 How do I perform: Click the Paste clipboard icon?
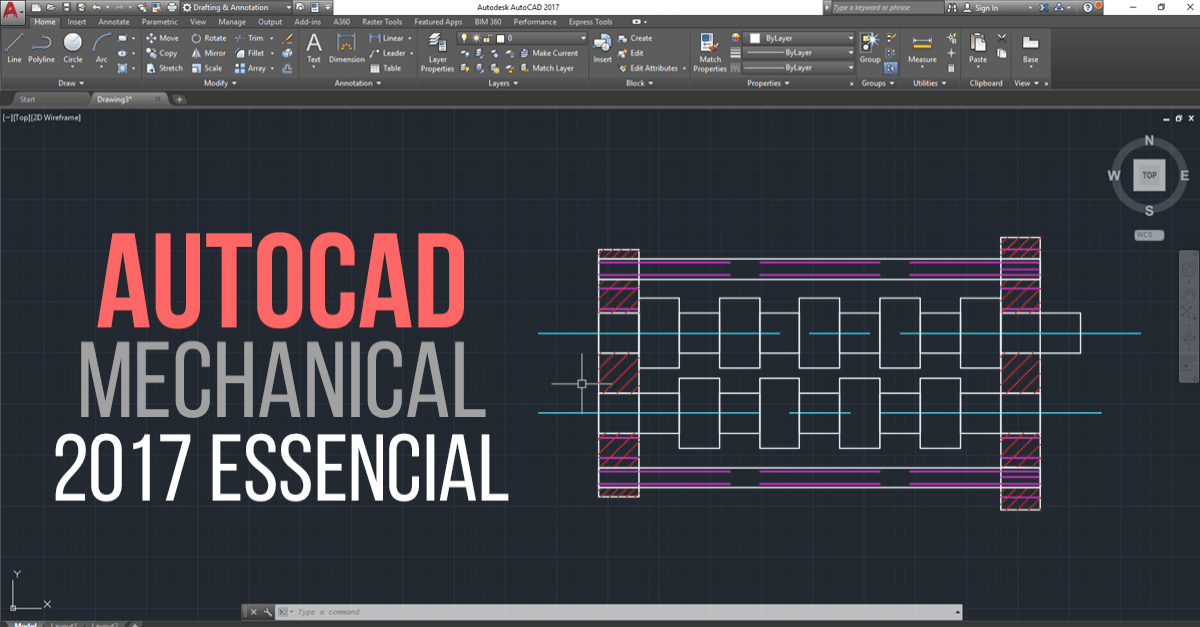click(977, 48)
